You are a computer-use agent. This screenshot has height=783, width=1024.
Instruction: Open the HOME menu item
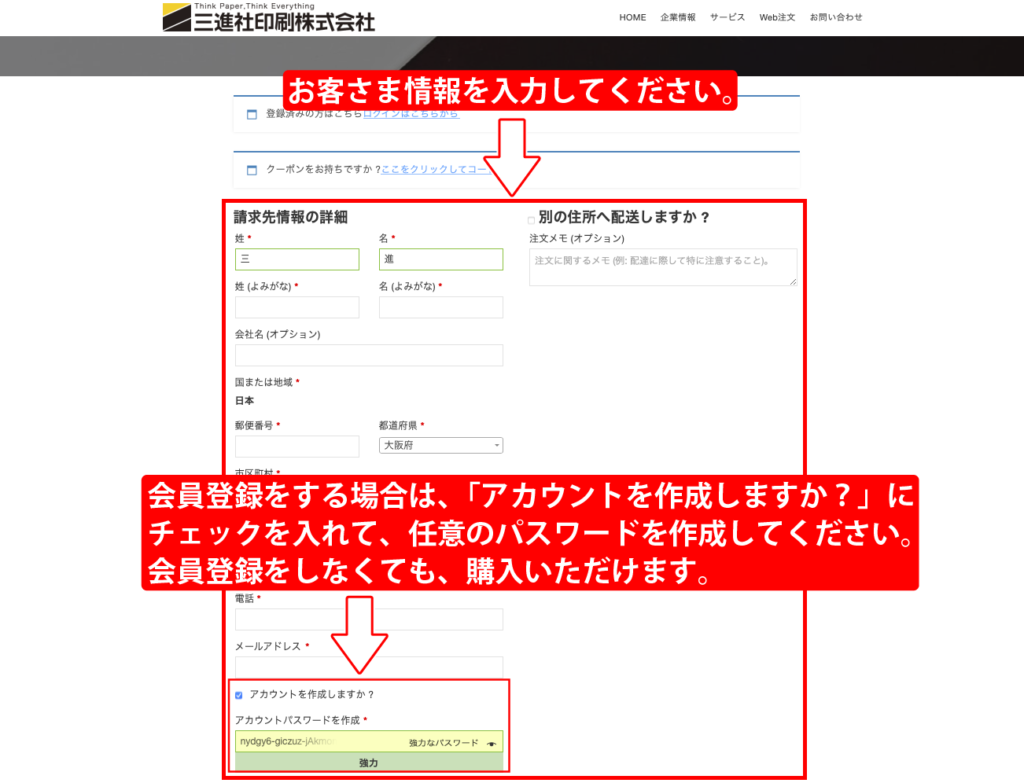click(x=632, y=18)
